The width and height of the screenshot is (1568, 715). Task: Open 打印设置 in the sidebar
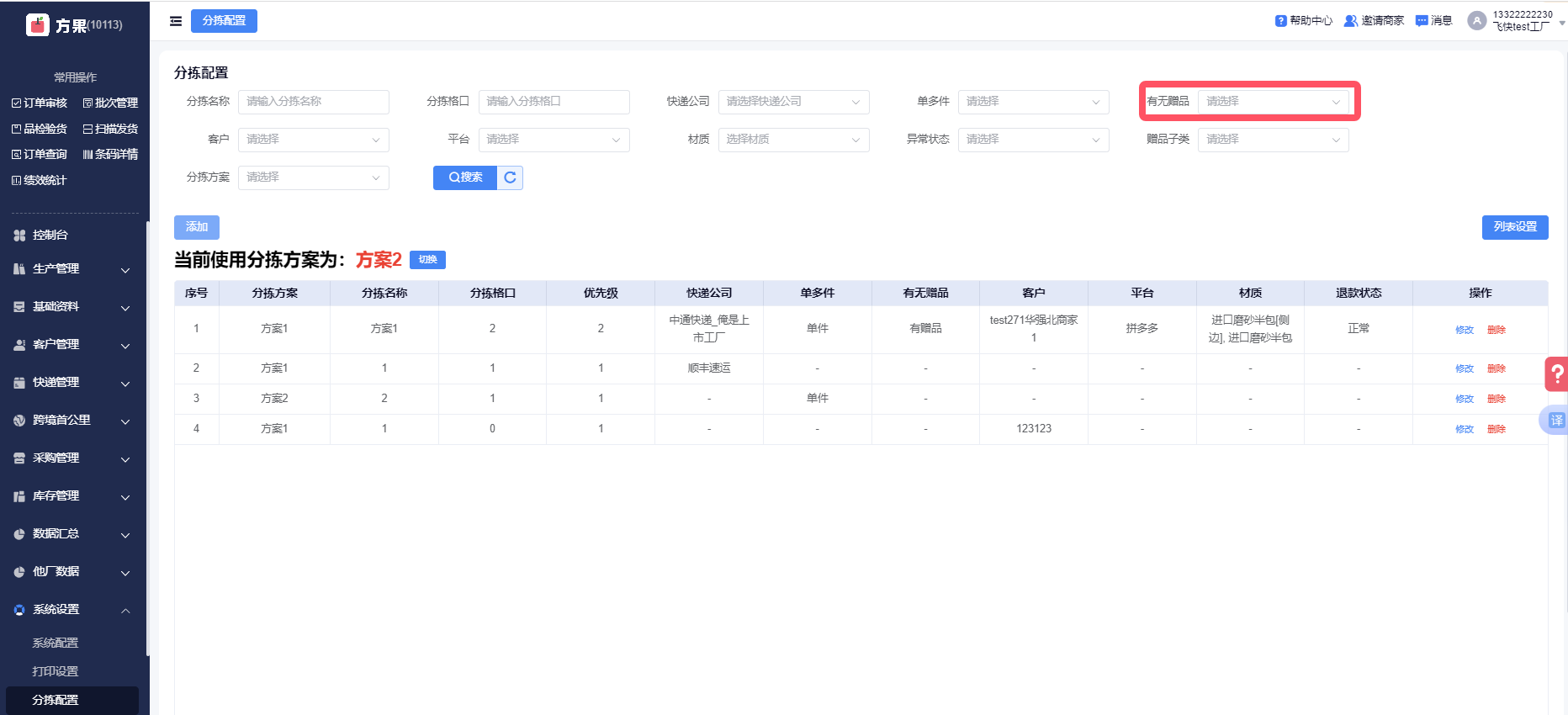point(56,671)
